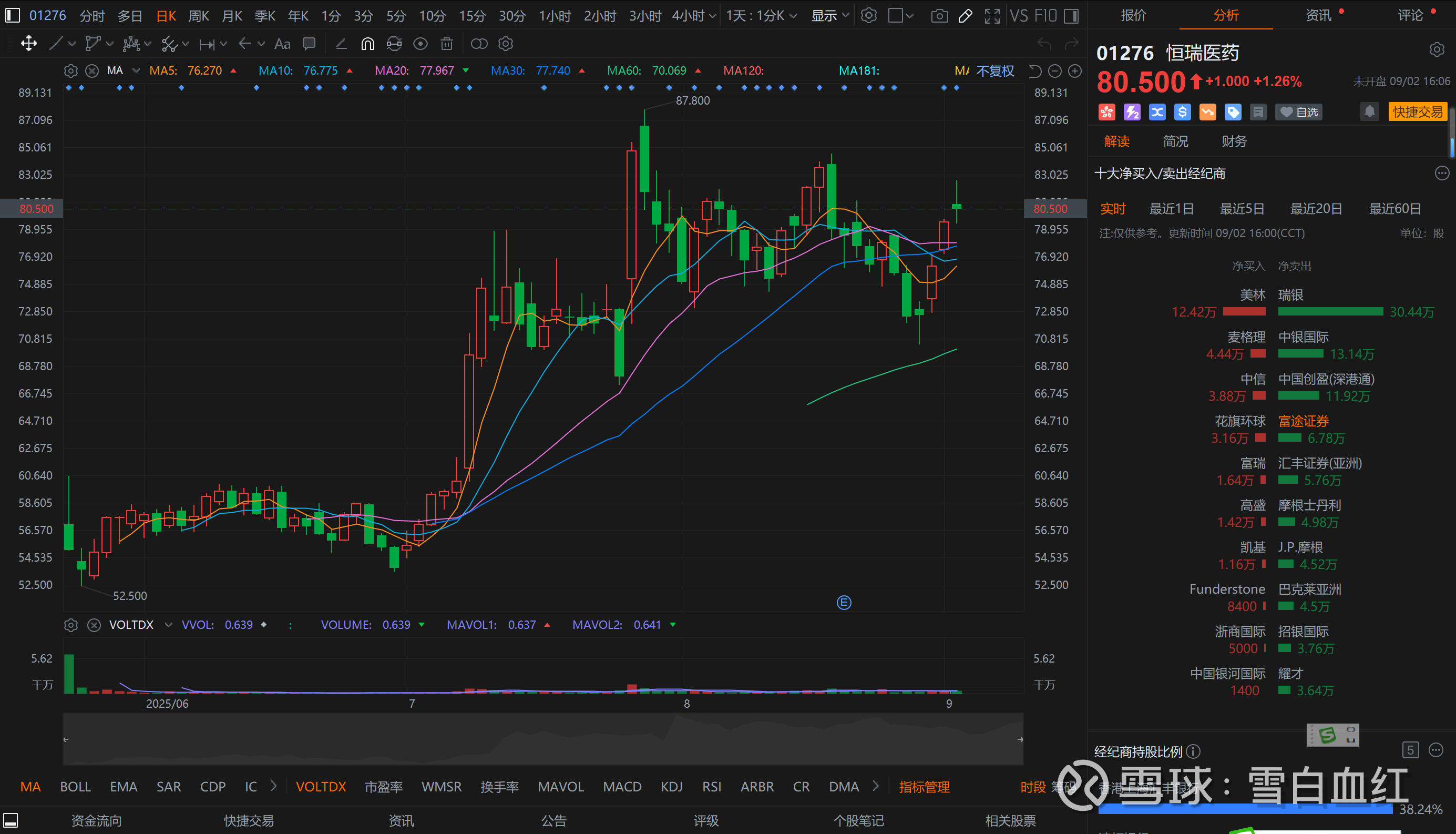This screenshot has height=834, width=1456.
Task: Toggle drawing visibility eye icon
Action: tap(421, 44)
